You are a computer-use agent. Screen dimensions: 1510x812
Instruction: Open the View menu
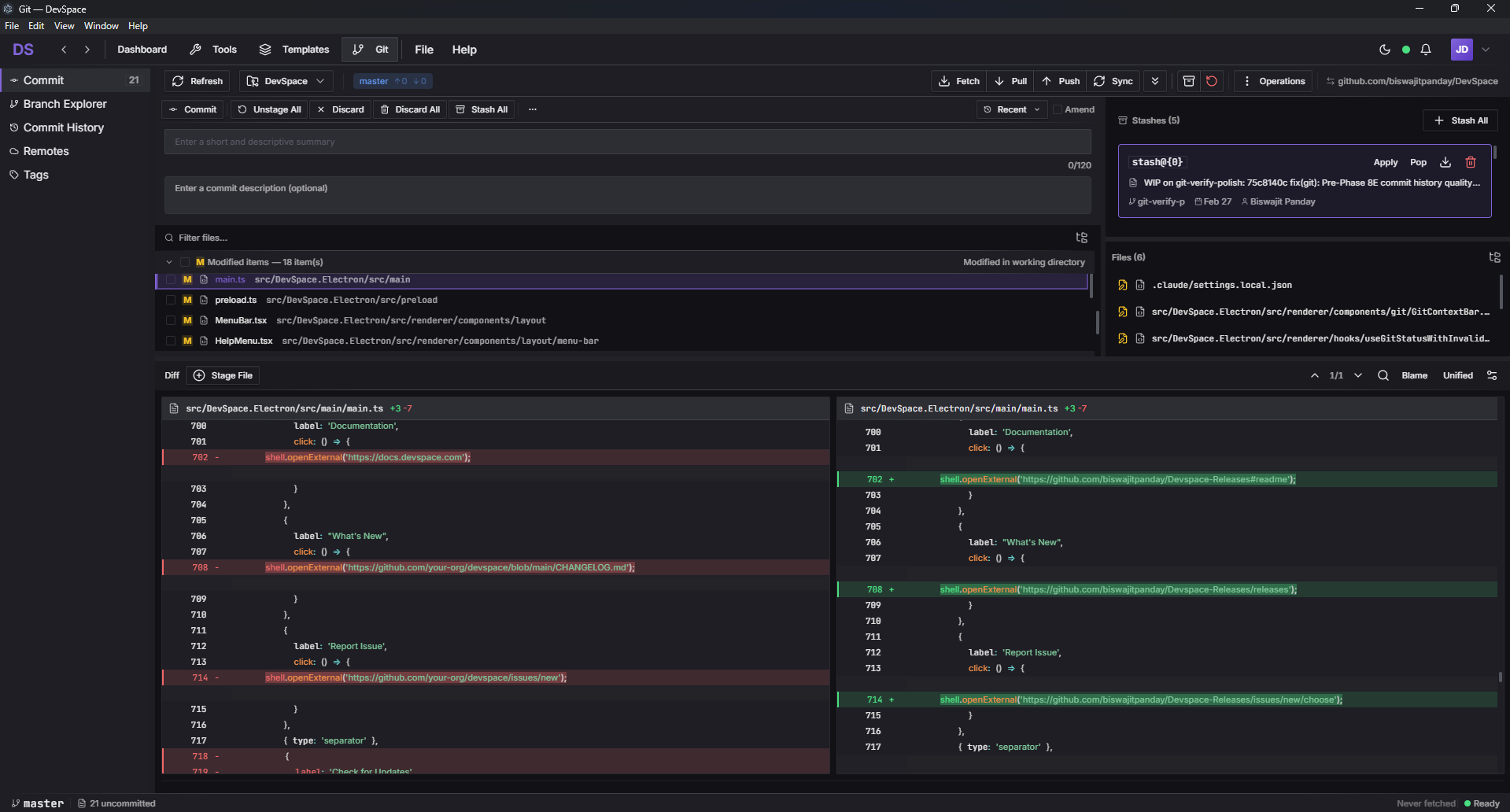click(x=65, y=26)
